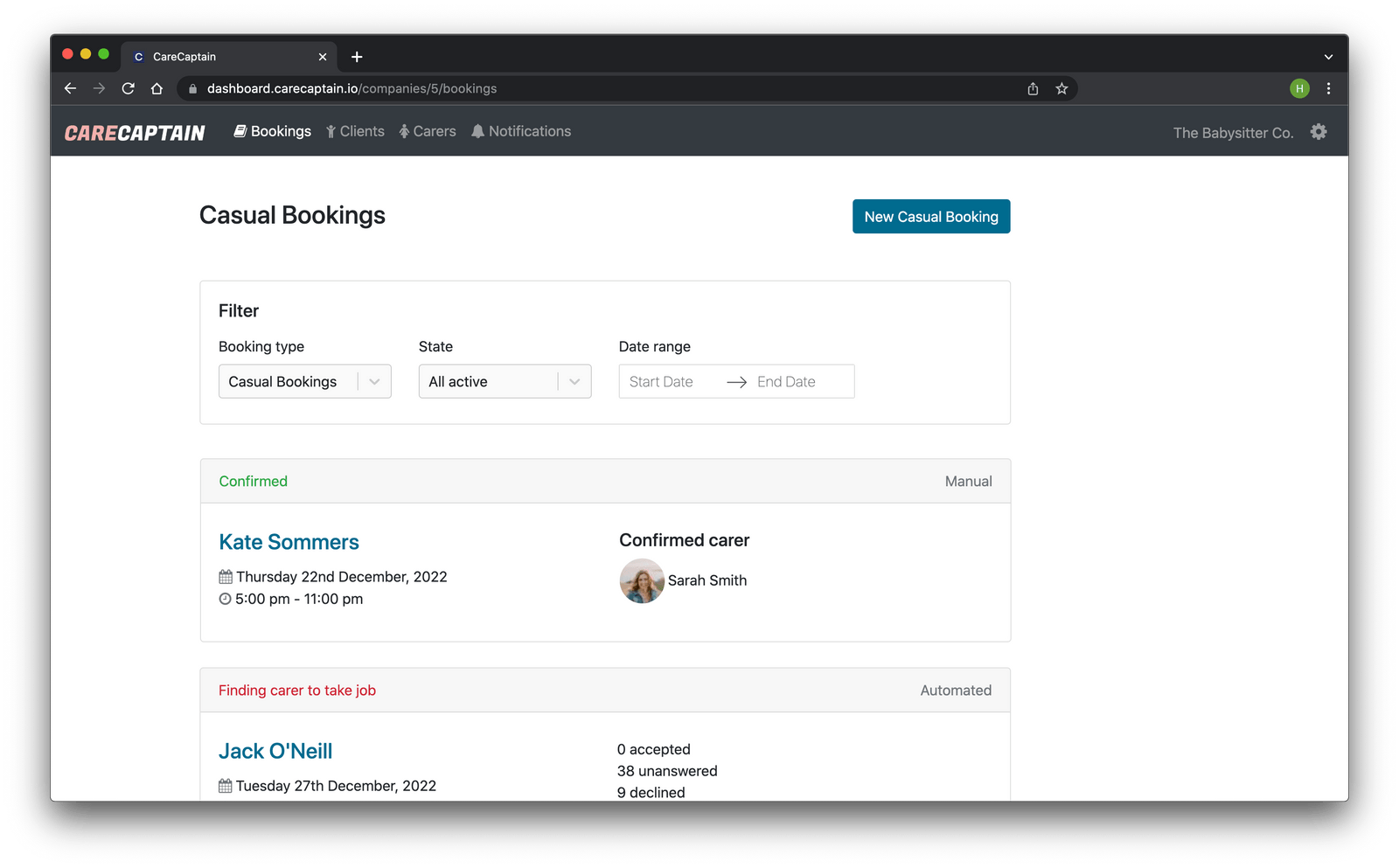Select the Carers person icon
Screen dimensions: 1399x868
404,130
